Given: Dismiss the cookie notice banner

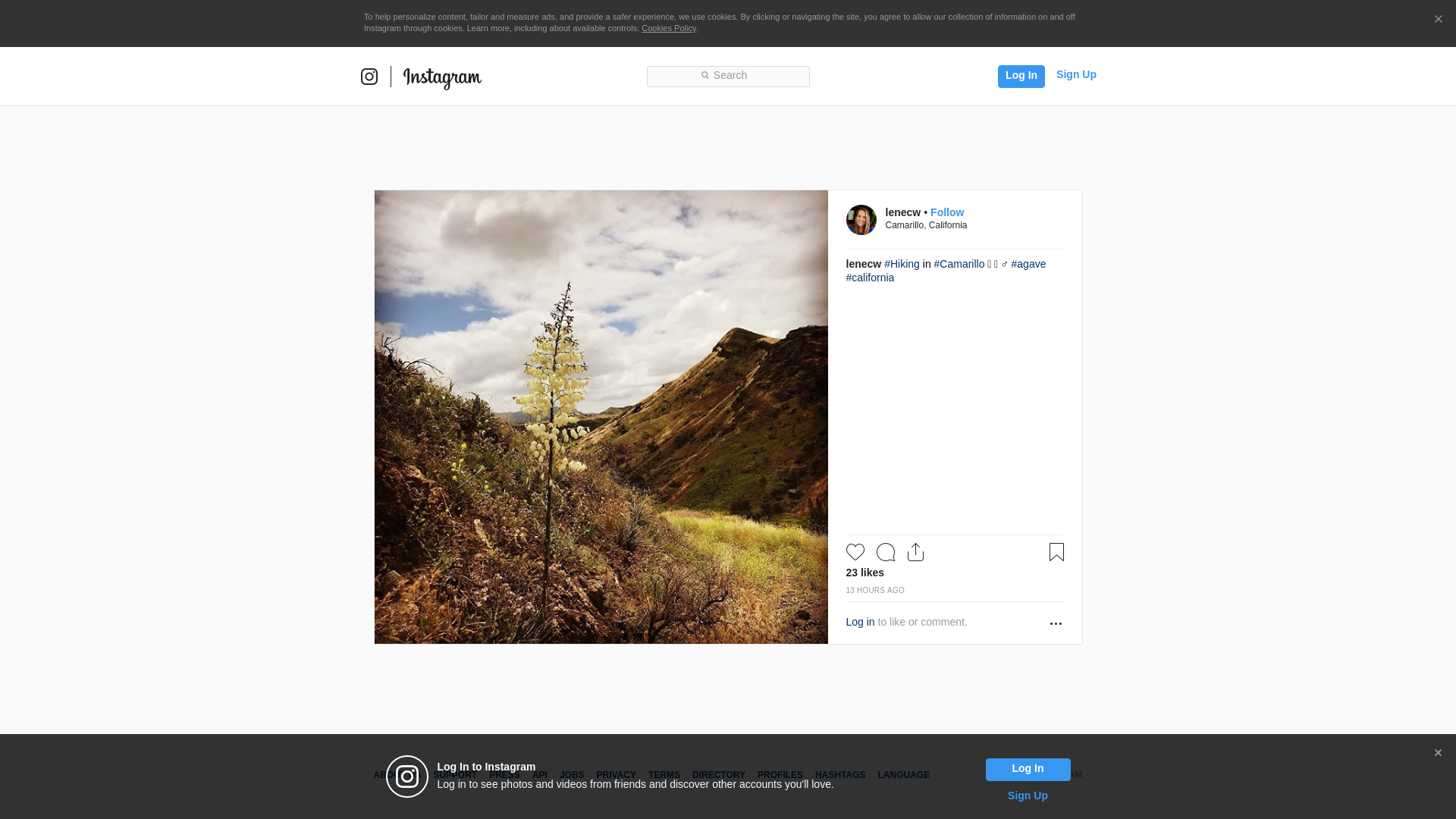Looking at the screenshot, I should 1438,20.
